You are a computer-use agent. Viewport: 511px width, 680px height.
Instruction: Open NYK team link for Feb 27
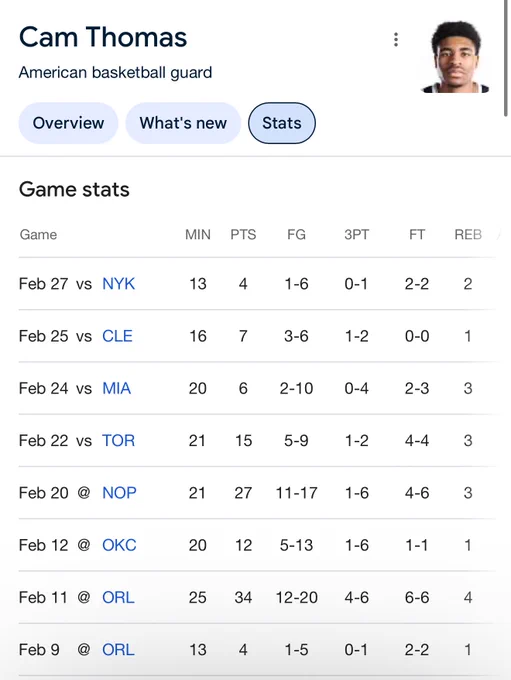(118, 284)
